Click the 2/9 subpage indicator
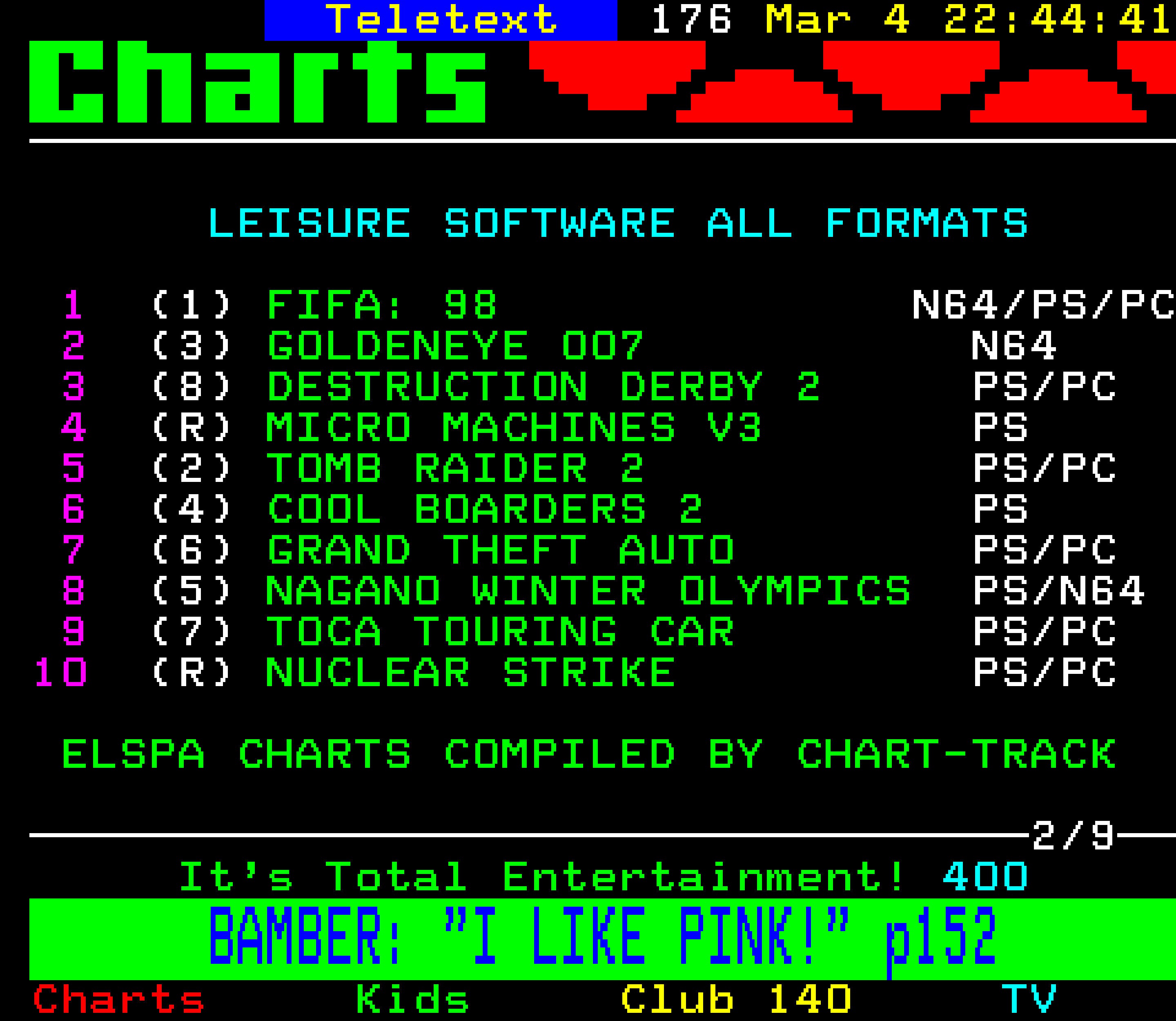The image size is (1176, 1021). pyautogui.click(x=1073, y=835)
